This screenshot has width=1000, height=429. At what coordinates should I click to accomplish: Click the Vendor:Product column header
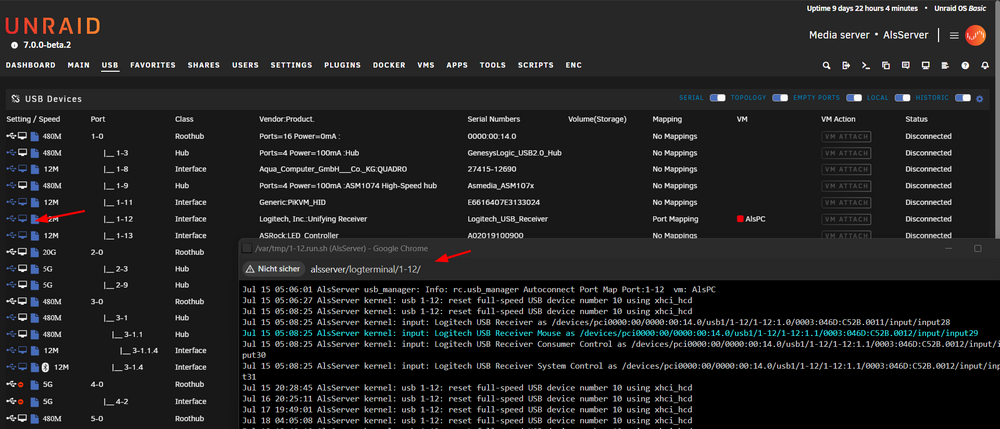pos(287,119)
